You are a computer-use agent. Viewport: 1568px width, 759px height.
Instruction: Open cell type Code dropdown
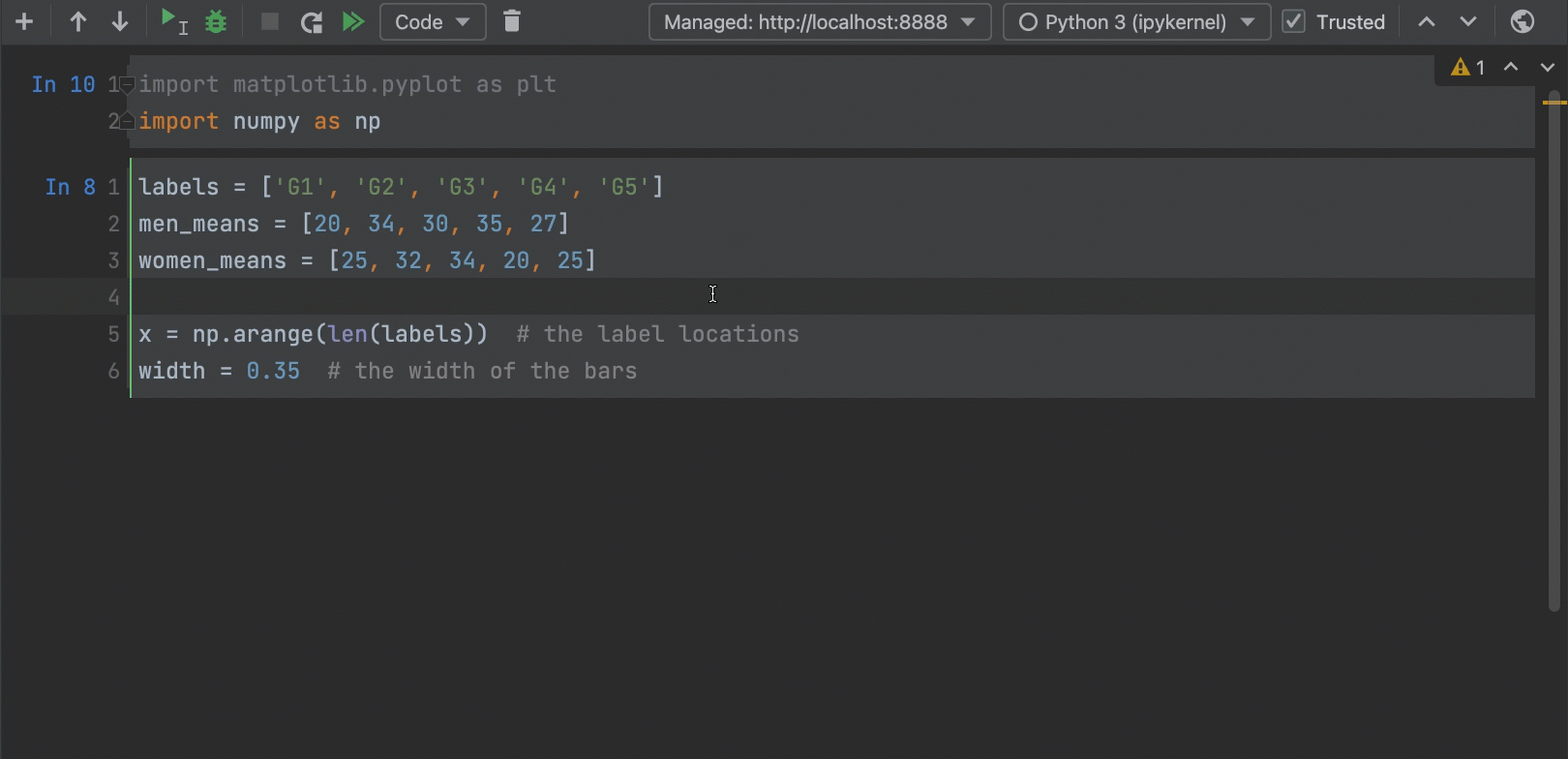pyautogui.click(x=433, y=21)
